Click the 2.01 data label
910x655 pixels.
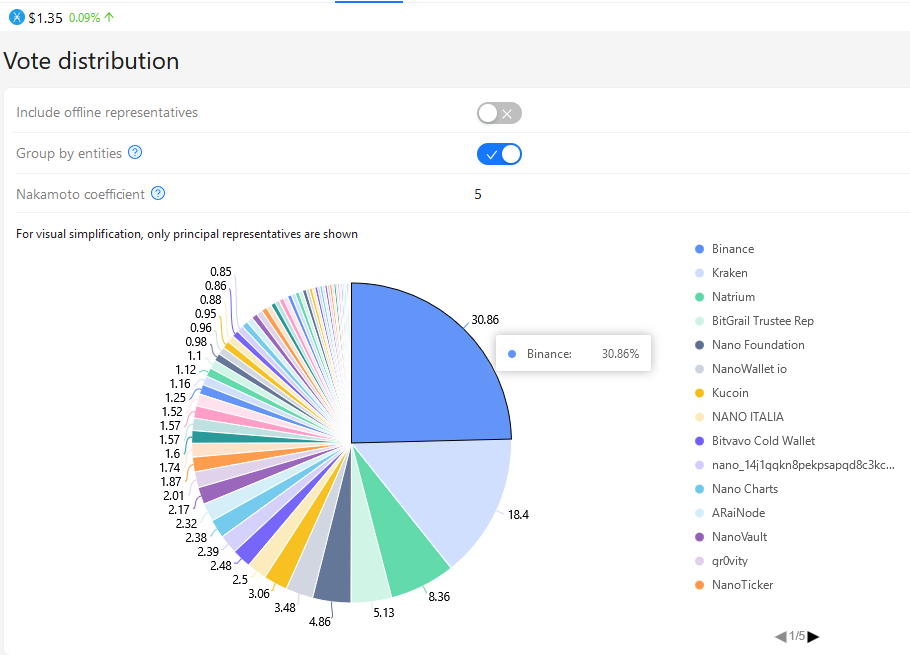pyautogui.click(x=174, y=496)
